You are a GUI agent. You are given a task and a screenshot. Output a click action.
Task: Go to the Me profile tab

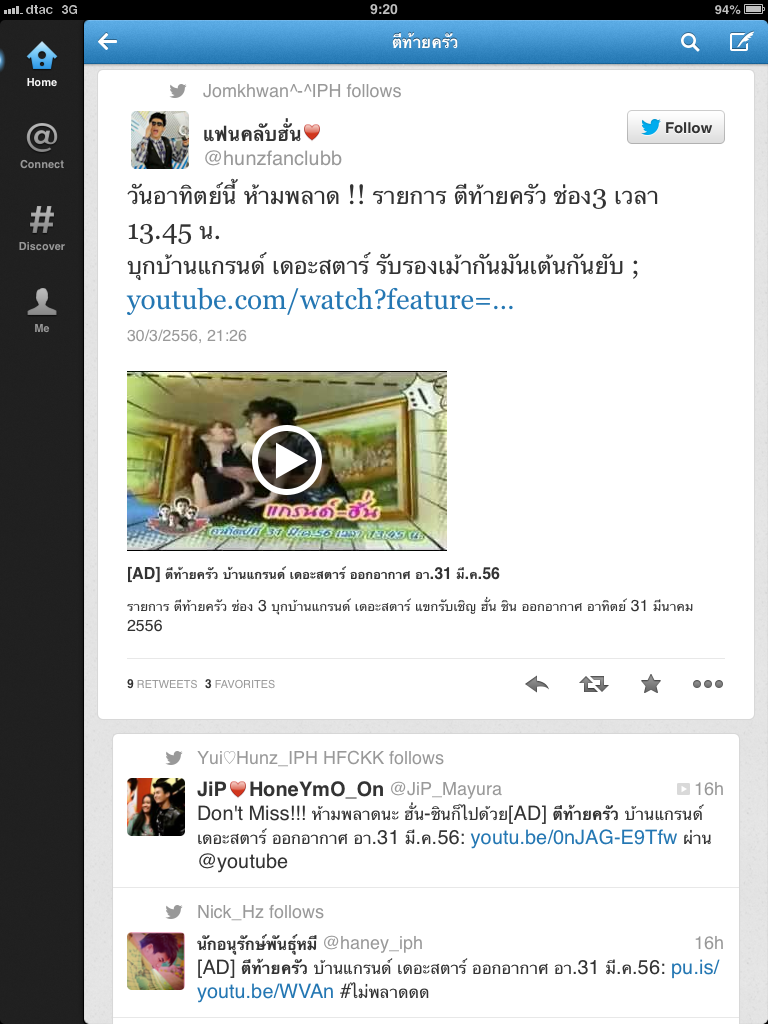point(42,311)
